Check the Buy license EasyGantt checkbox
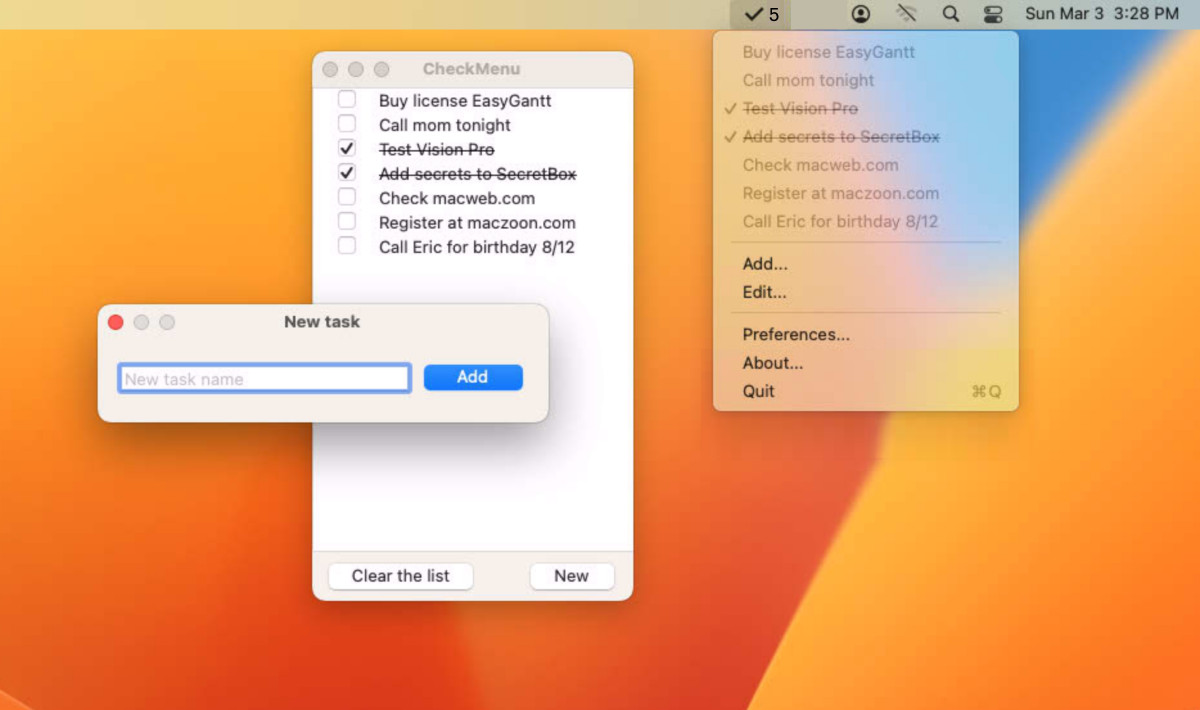Image resolution: width=1200 pixels, height=710 pixels. pyautogui.click(x=346, y=100)
